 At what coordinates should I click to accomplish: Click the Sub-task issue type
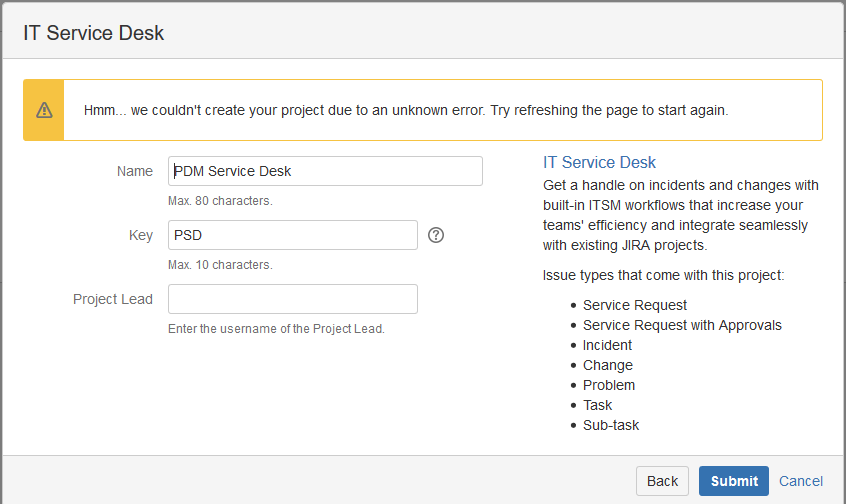click(611, 425)
